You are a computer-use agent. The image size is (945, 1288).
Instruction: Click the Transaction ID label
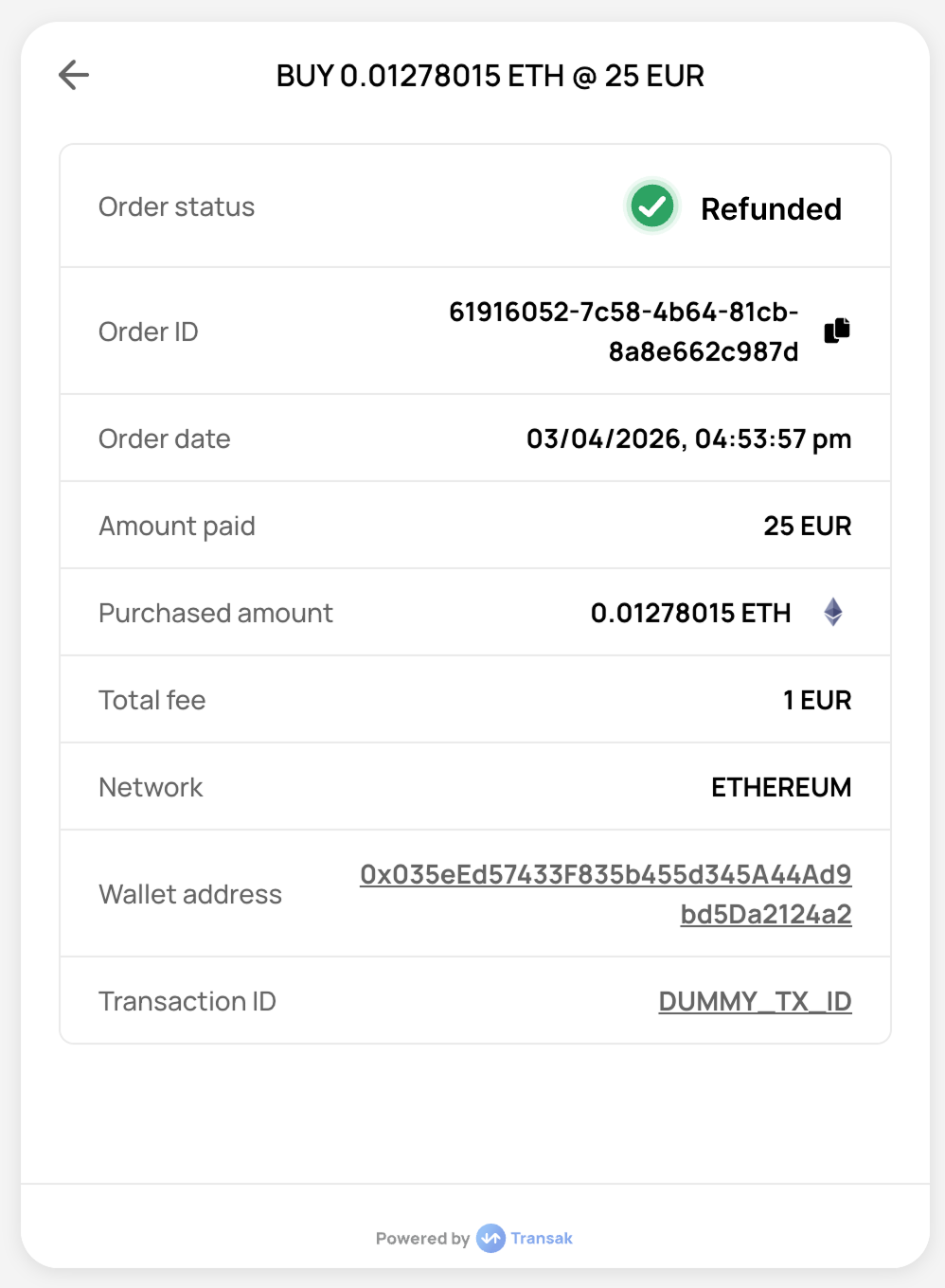click(x=187, y=1001)
